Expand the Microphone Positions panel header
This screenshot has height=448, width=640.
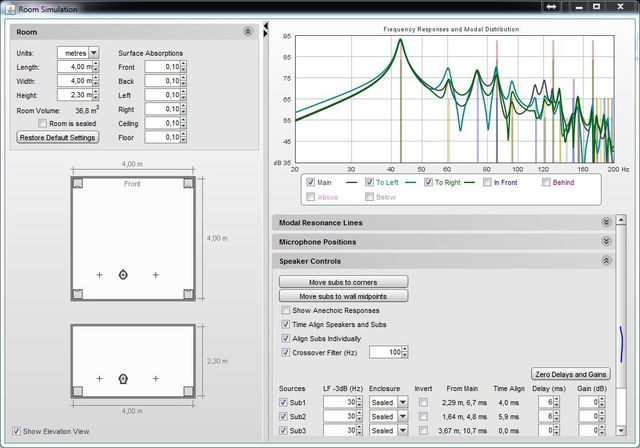coord(443,242)
